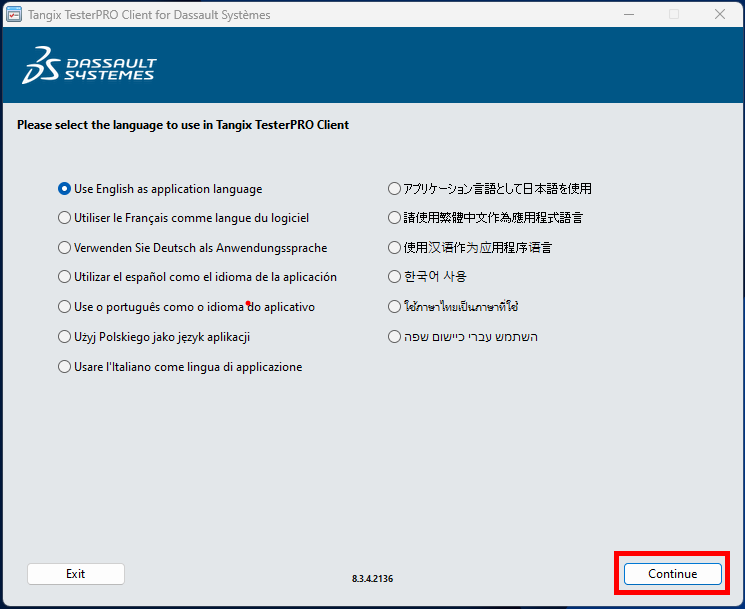Pick the Korean language radio button
The image size is (745, 609).
(x=394, y=277)
